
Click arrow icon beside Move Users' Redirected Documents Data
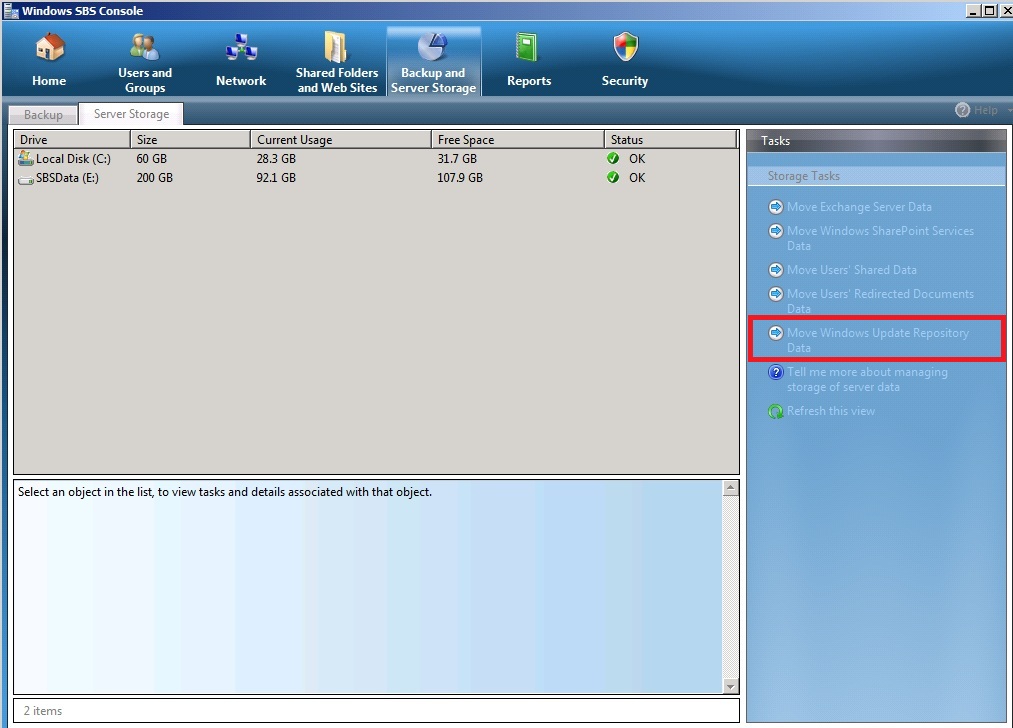[x=775, y=294]
